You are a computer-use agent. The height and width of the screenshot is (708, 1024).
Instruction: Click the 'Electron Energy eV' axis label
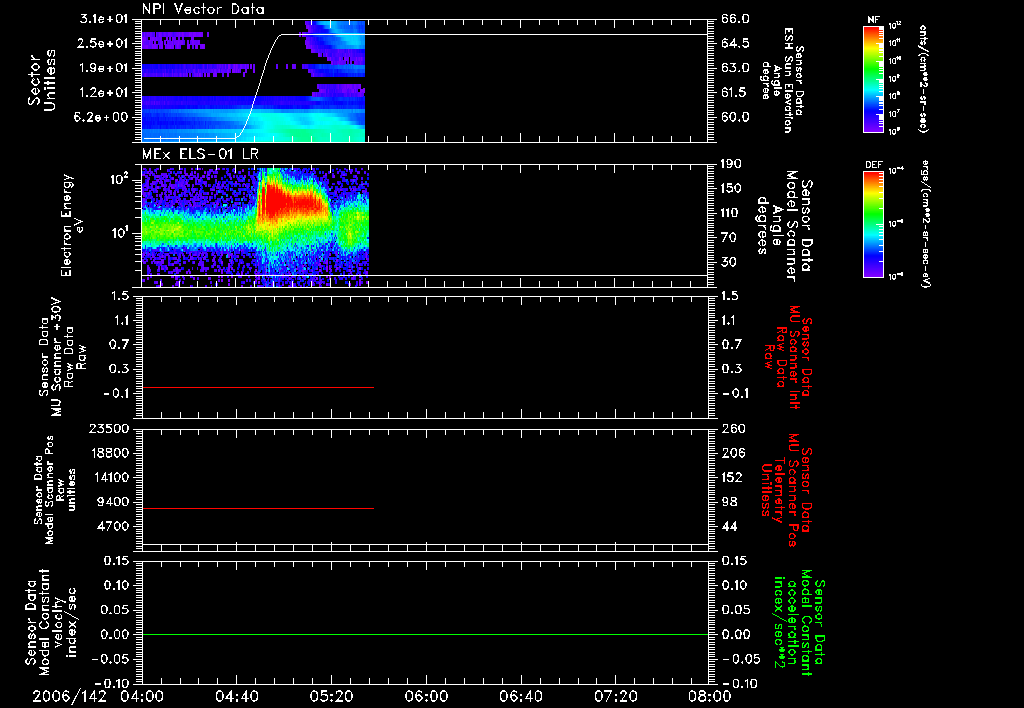click(x=74, y=225)
